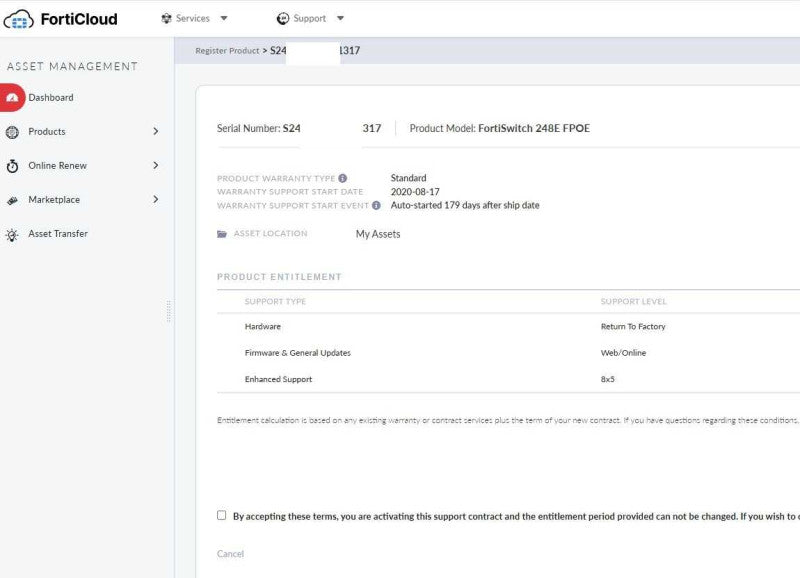This screenshot has width=800, height=578.
Task: Click the Serial Number label text
Action: 248,128
